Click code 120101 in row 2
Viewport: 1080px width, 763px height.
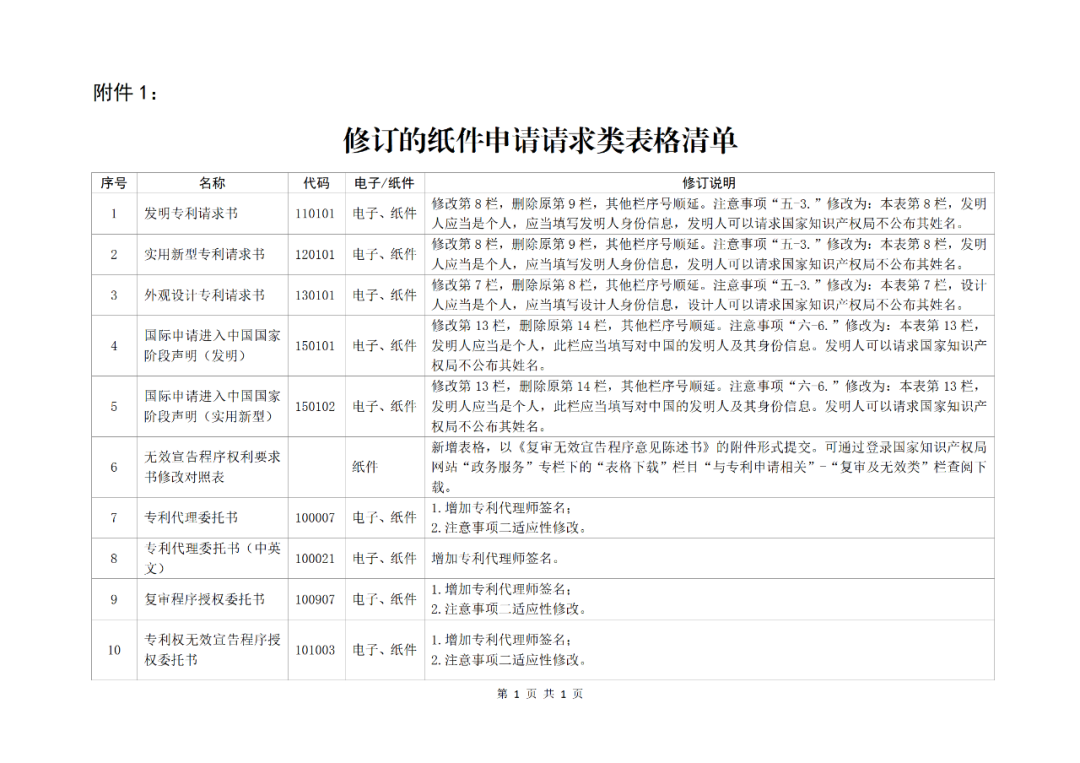(315, 255)
